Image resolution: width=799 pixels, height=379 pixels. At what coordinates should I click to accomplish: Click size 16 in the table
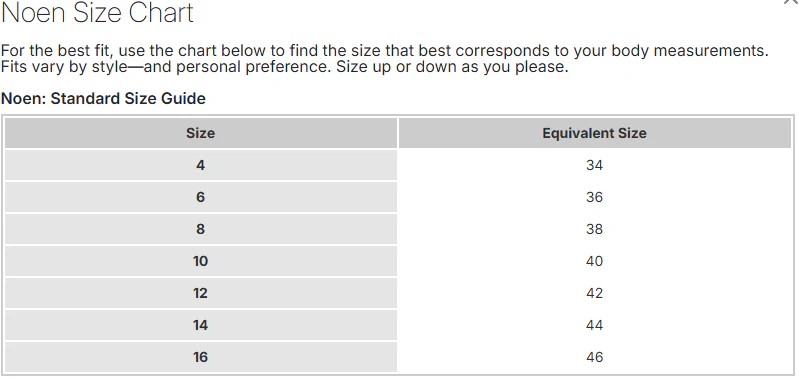[x=201, y=357]
